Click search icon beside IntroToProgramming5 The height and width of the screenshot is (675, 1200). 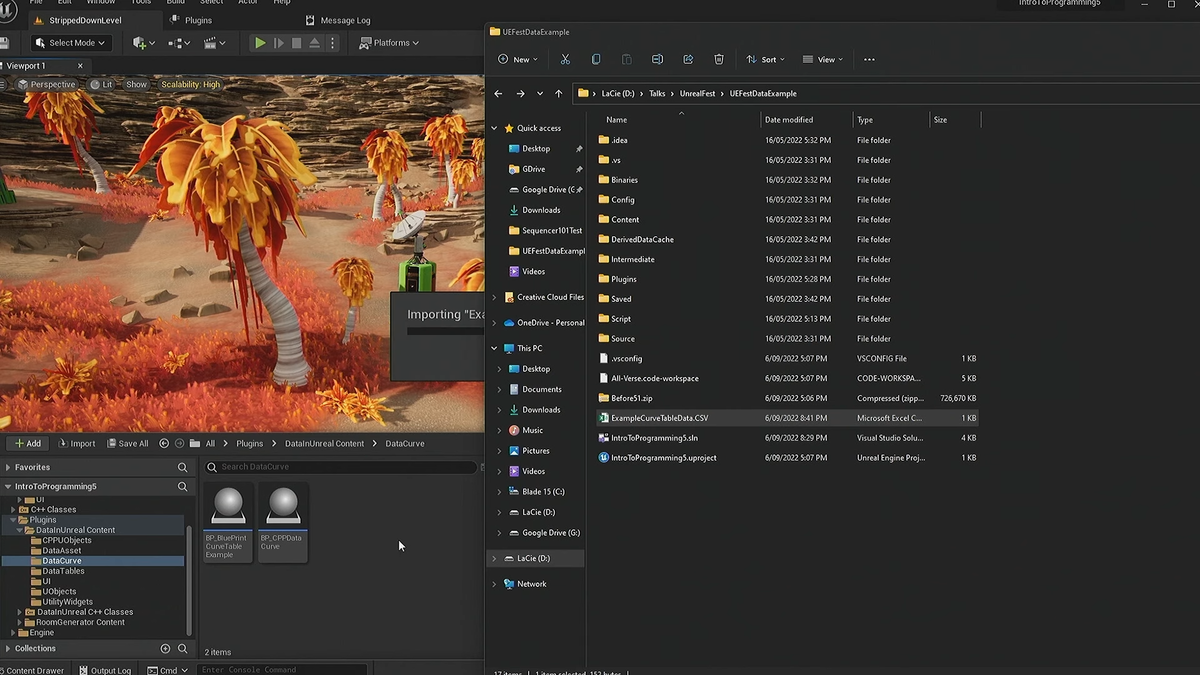click(182, 487)
